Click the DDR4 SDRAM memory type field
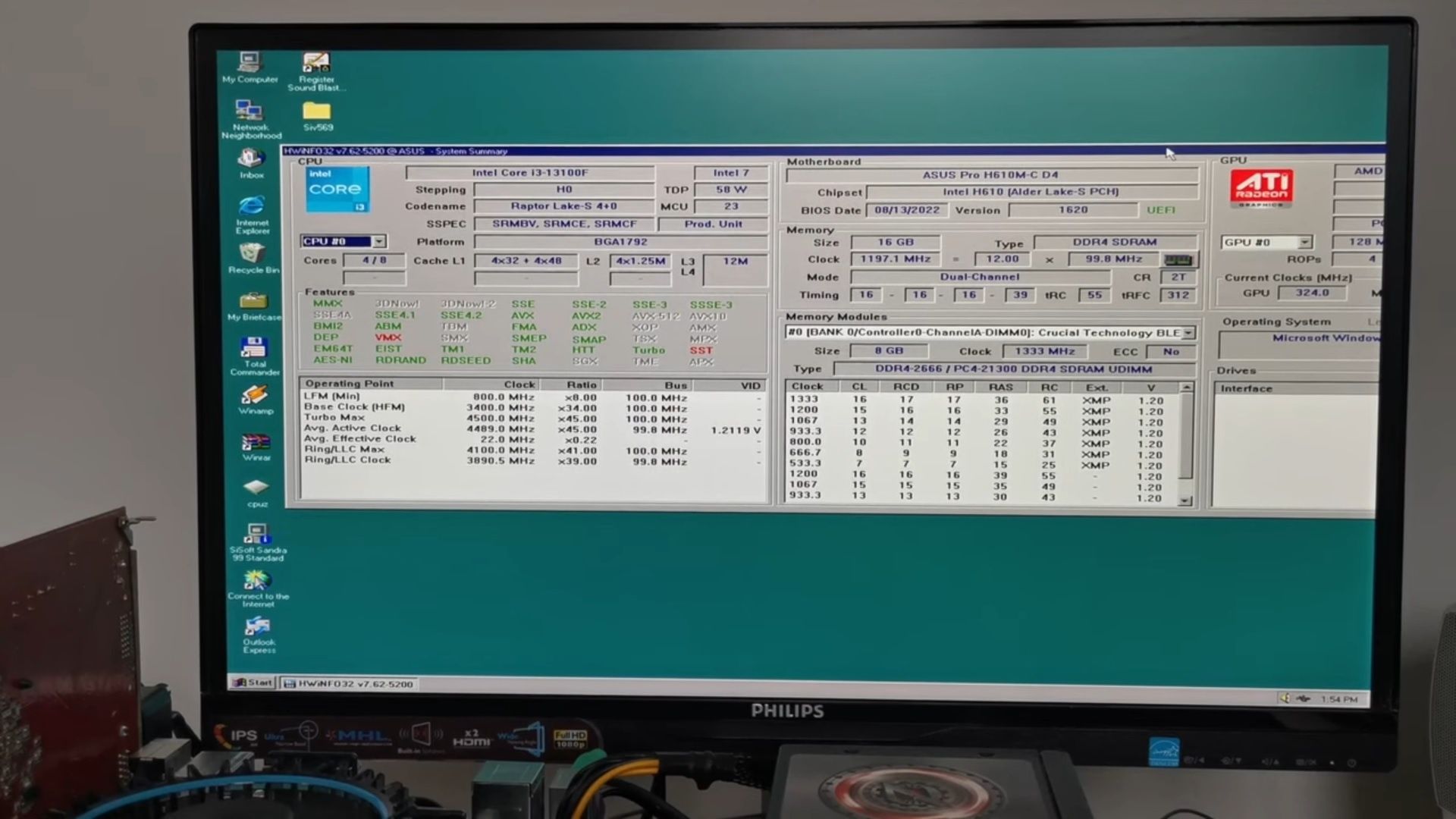1456x819 pixels. coord(1114,242)
